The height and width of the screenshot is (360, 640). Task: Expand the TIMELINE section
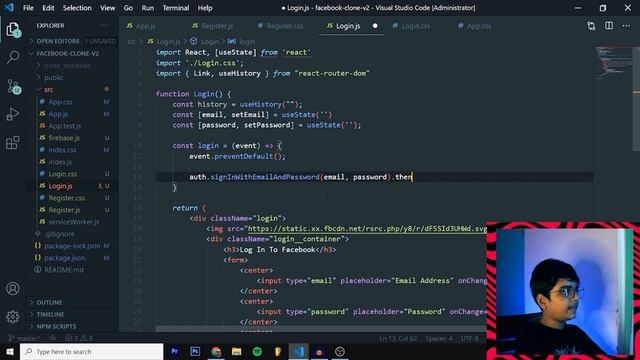click(x=73, y=314)
